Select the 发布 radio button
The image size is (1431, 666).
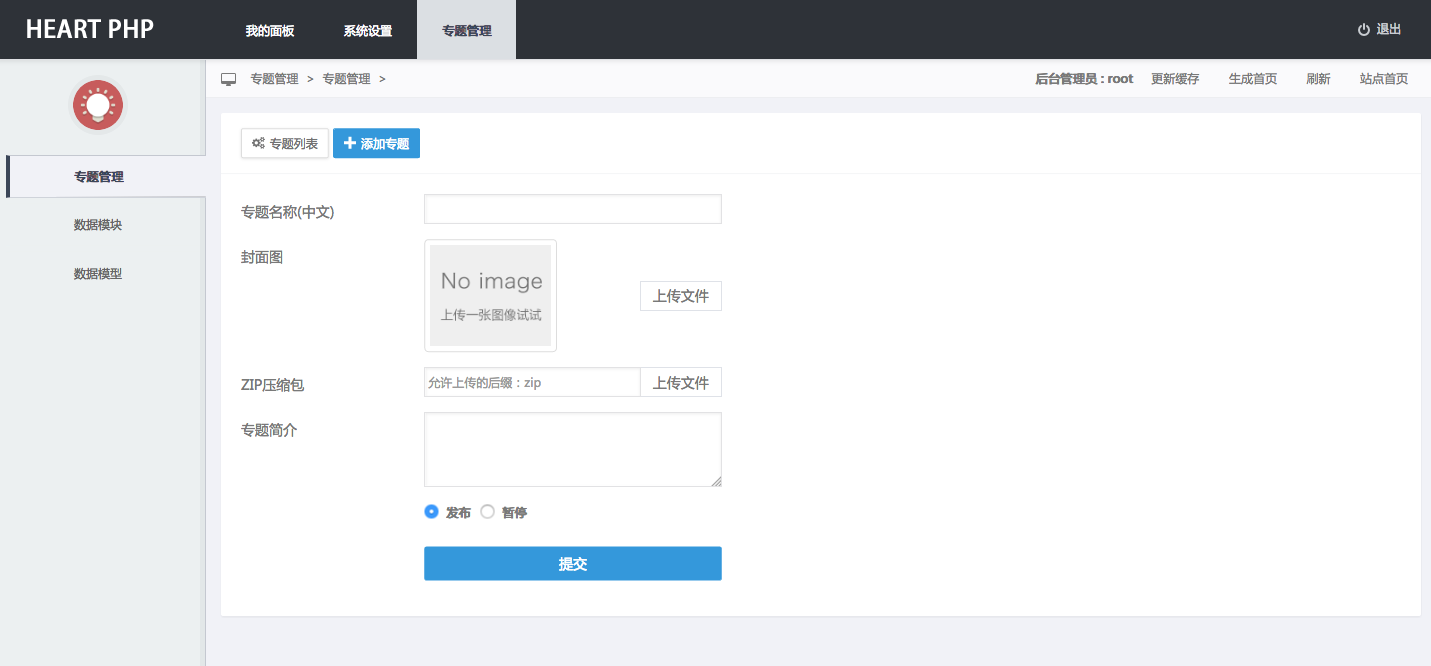(432, 511)
